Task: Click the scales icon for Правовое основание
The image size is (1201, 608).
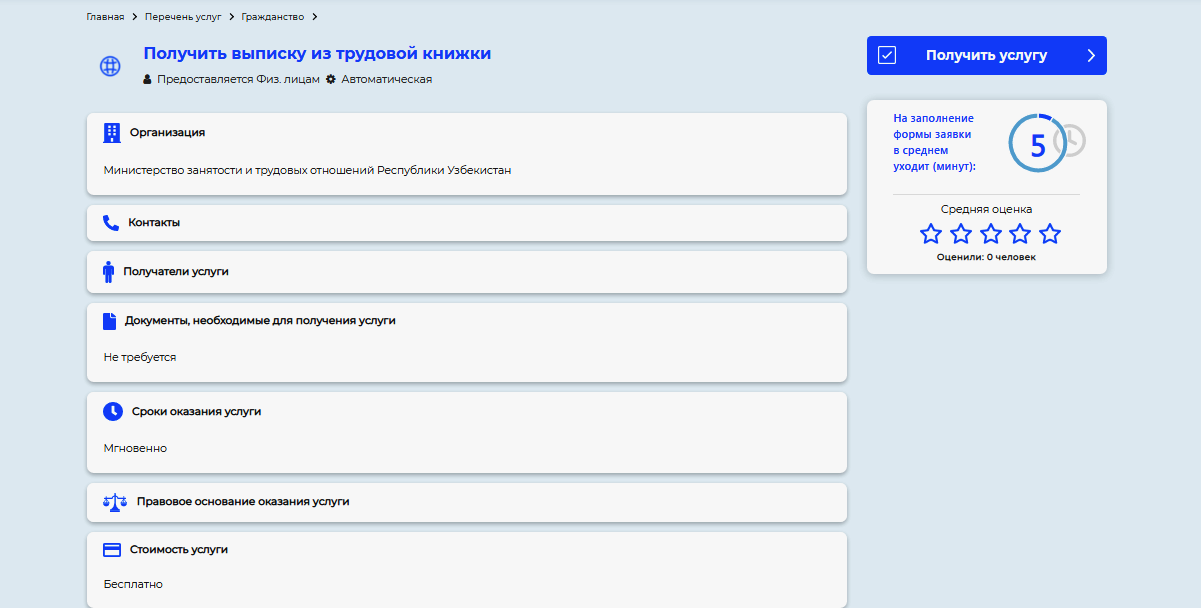Action: 115,501
